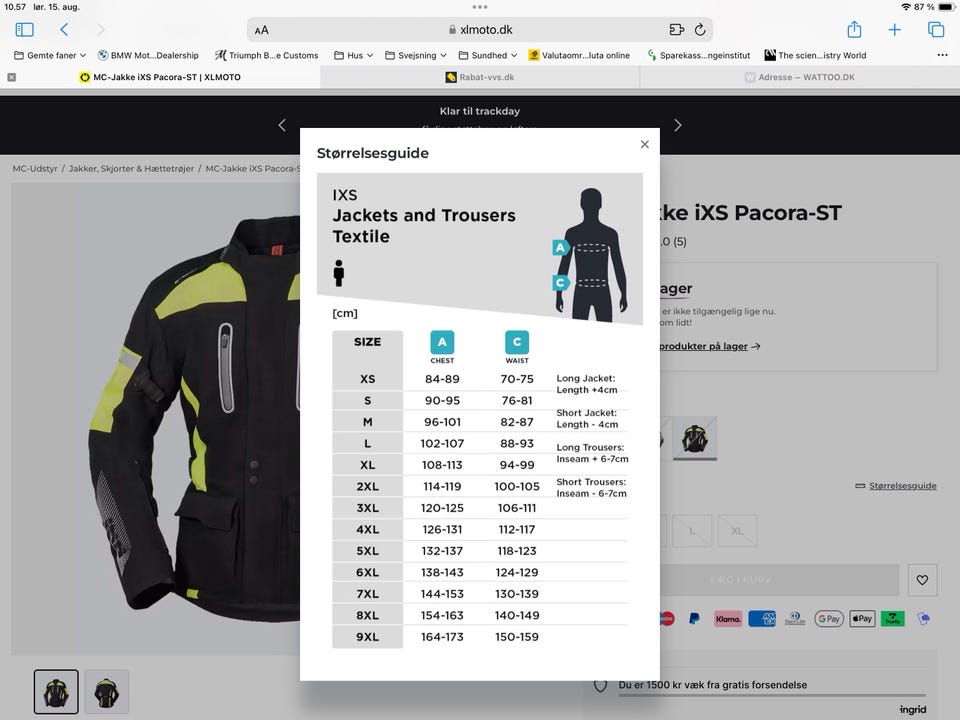Toggle the Safari sidebar panel
The height and width of the screenshot is (720, 960).
[x=24, y=29]
